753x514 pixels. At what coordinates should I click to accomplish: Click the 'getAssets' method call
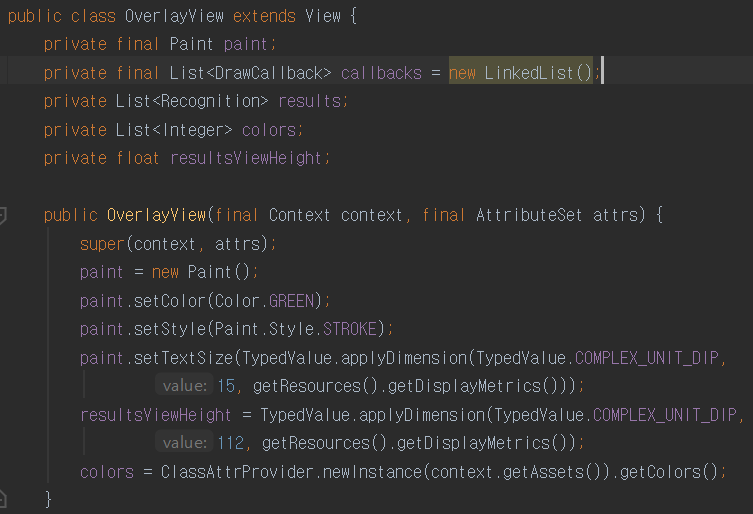543,472
